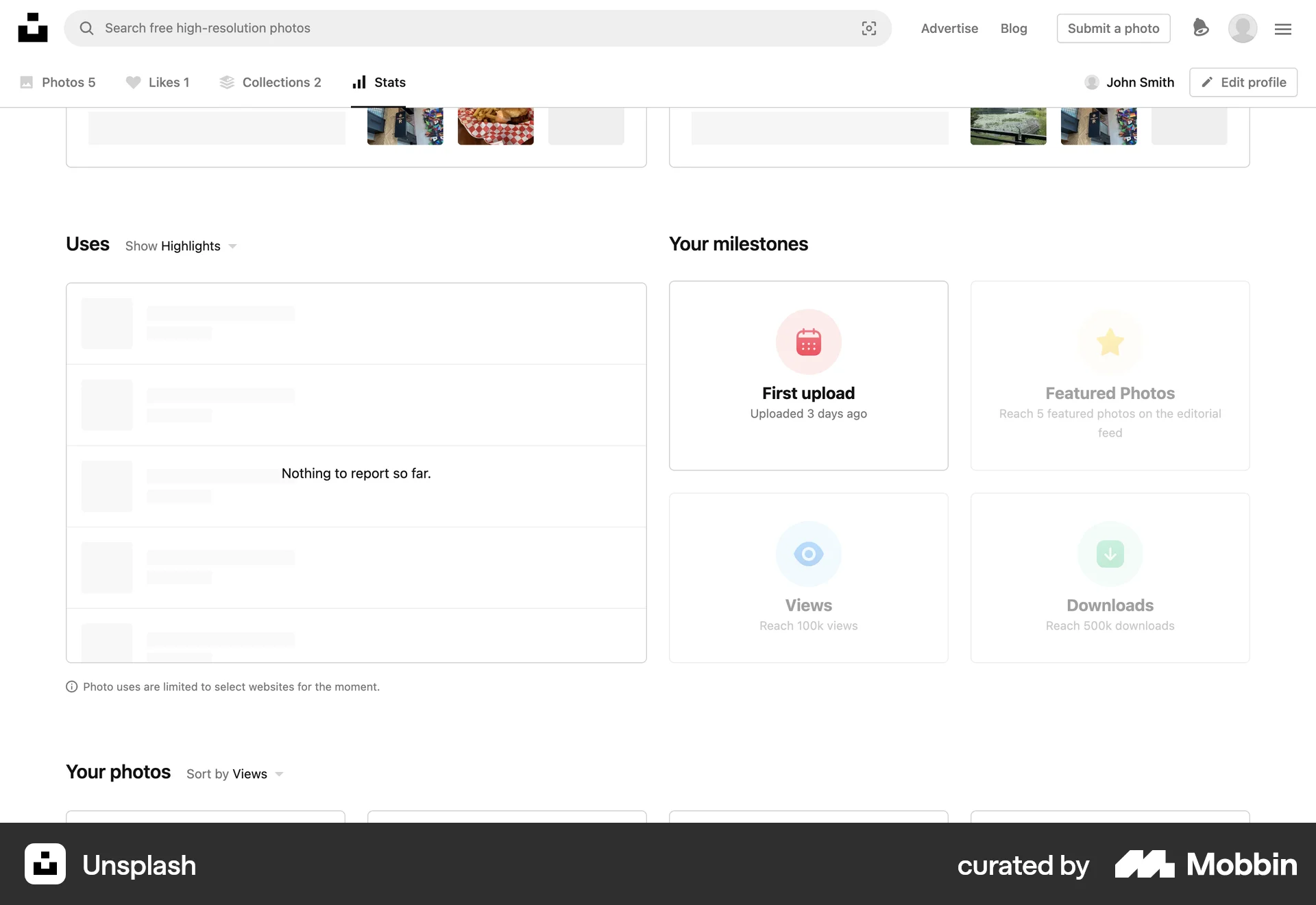Open the hamburger navigation menu
The height and width of the screenshot is (905, 1316).
1283,29
